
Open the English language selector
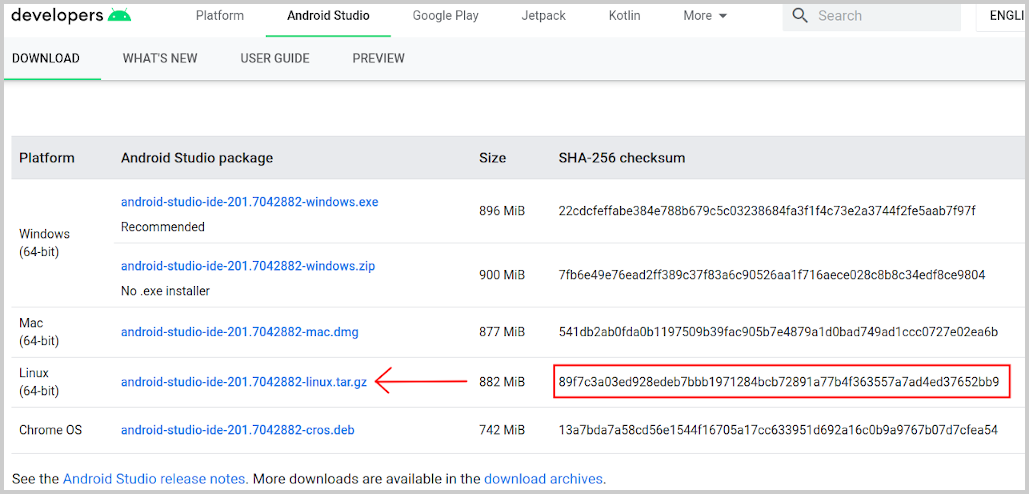pyautogui.click(x=1002, y=16)
